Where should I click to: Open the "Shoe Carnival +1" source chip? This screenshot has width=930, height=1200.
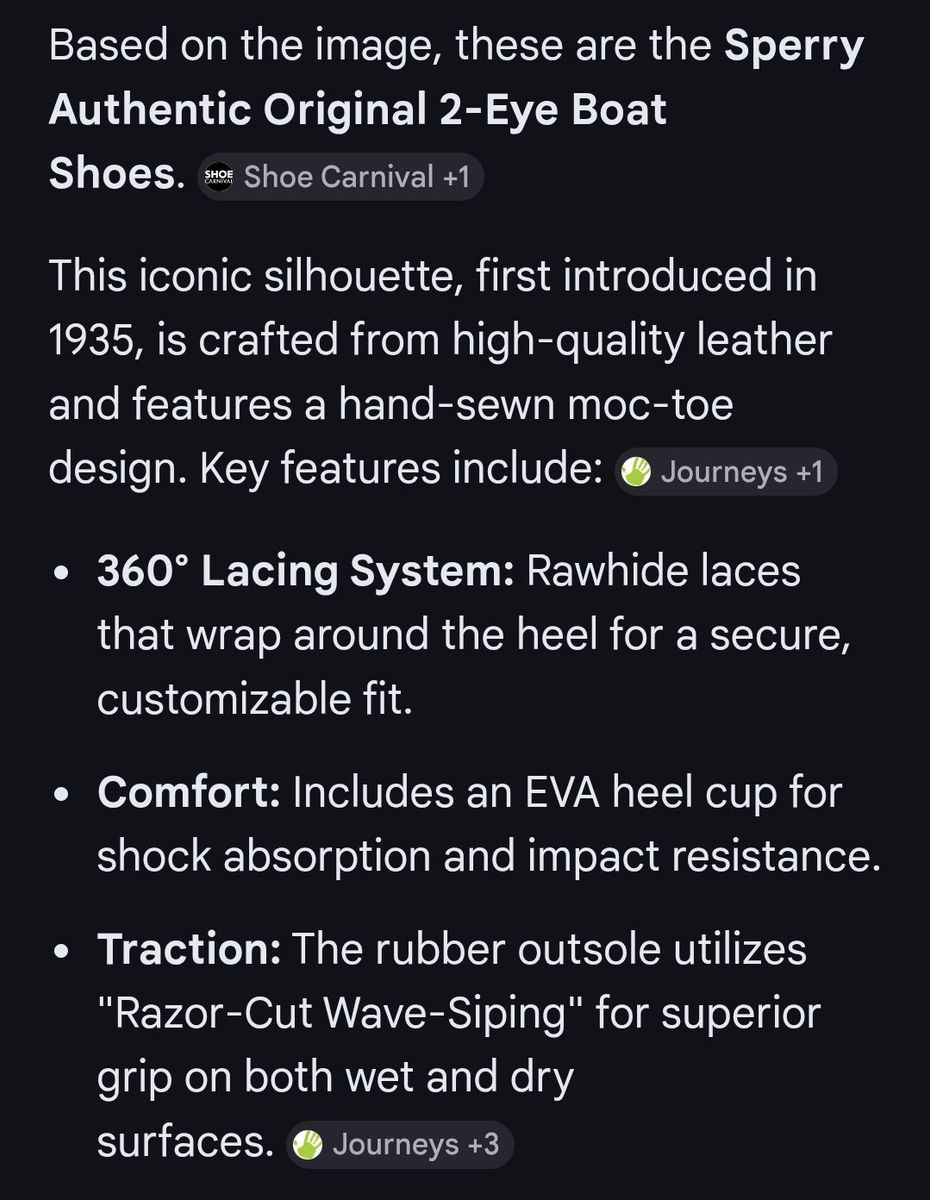point(340,177)
